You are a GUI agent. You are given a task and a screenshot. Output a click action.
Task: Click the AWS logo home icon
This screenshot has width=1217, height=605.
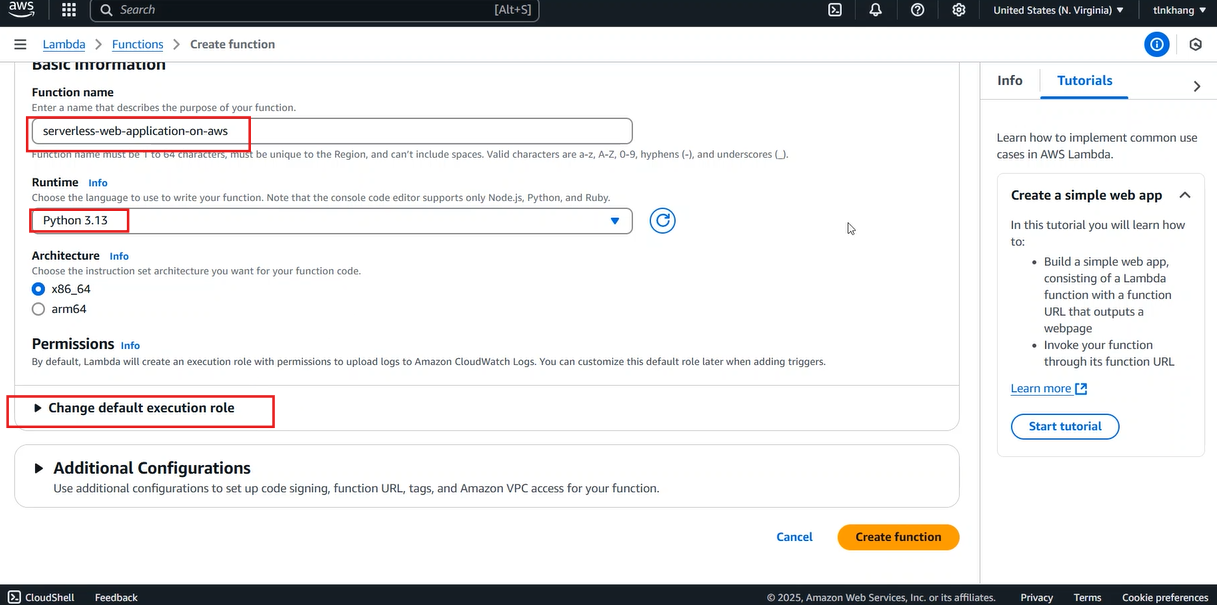[21, 10]
